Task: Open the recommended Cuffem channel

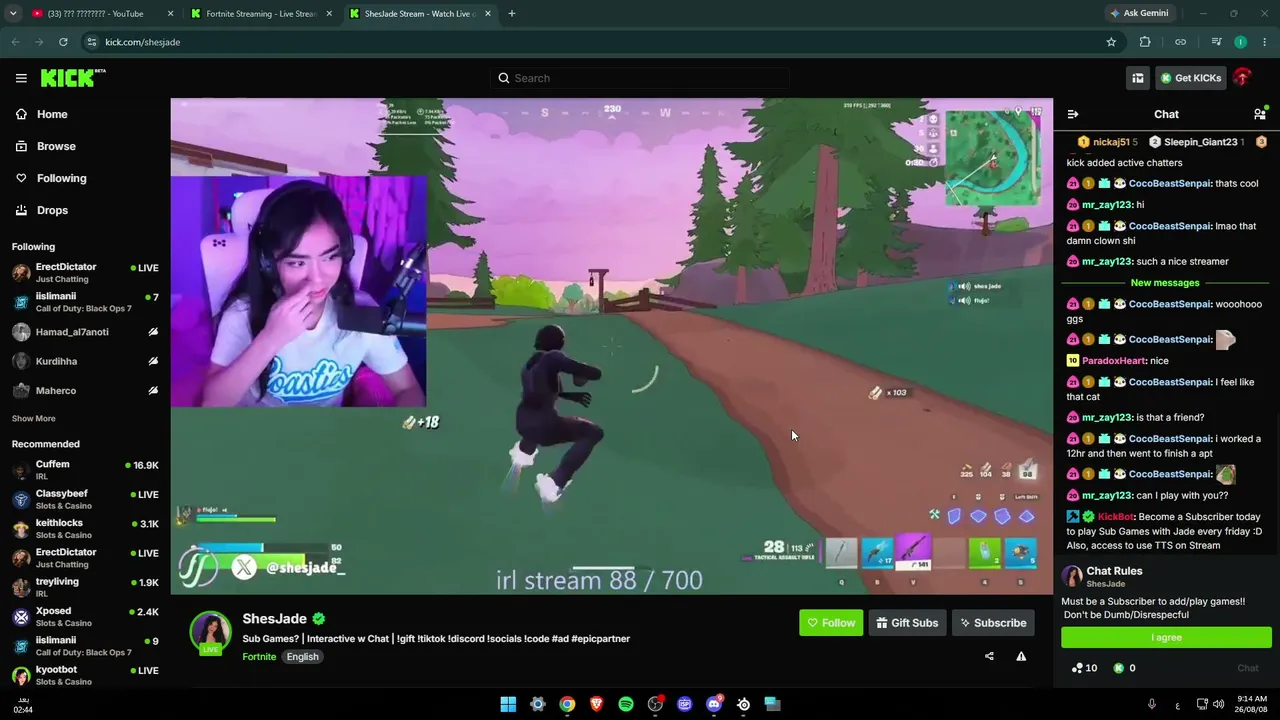Action: point(84,470)
